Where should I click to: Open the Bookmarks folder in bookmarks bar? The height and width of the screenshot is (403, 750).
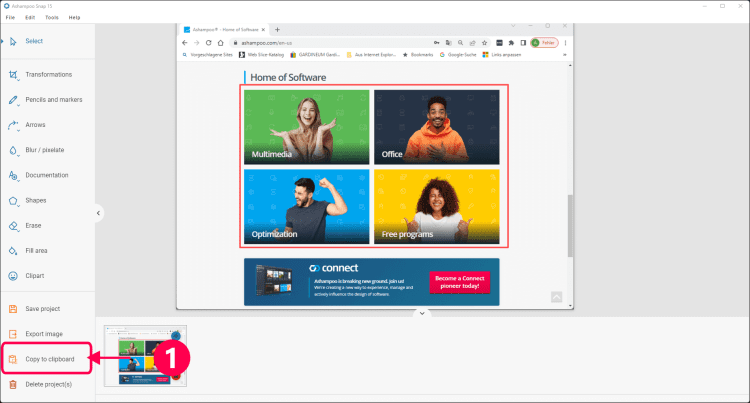[418, 55]
